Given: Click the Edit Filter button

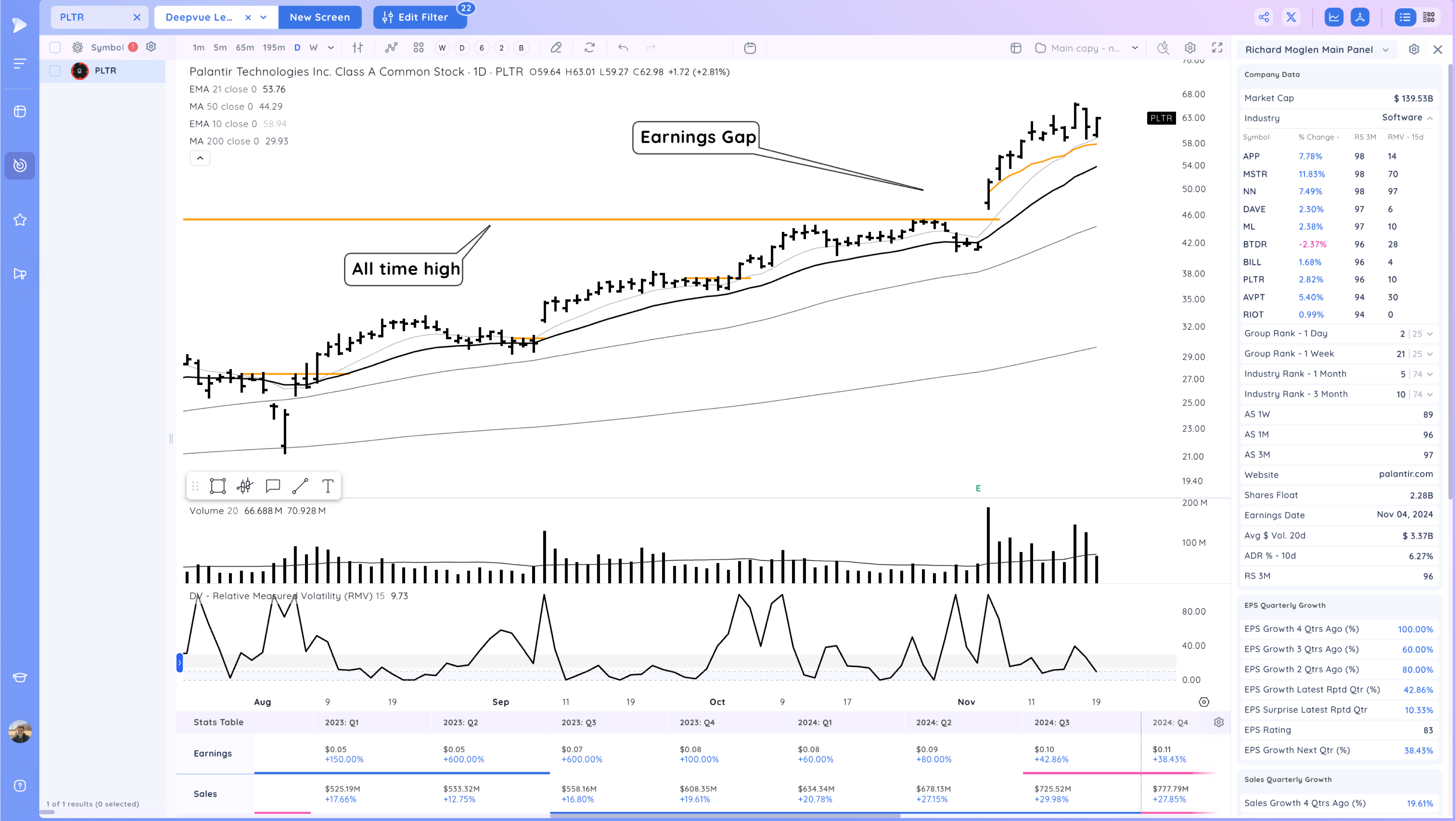Looking at the screenshot, I should (x=420, y=17).
